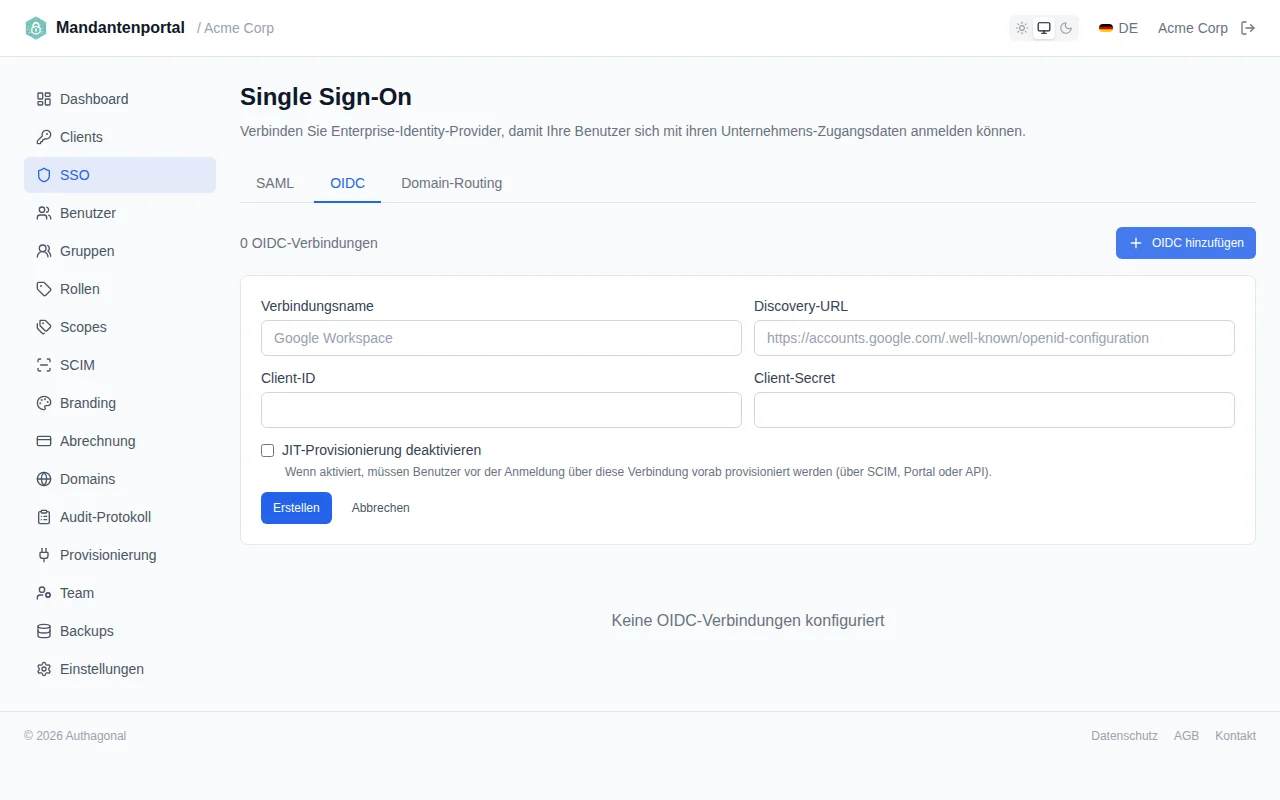Click the Clients key icon
1280x800 pixels.
click(44, 137)
